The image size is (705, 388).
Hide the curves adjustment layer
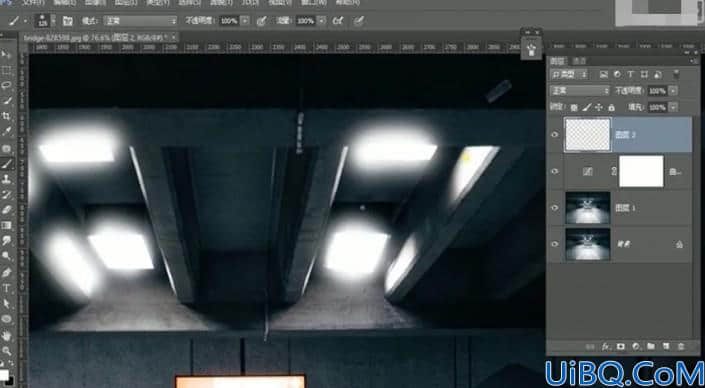pyautogui.click(x=555, y=171)
